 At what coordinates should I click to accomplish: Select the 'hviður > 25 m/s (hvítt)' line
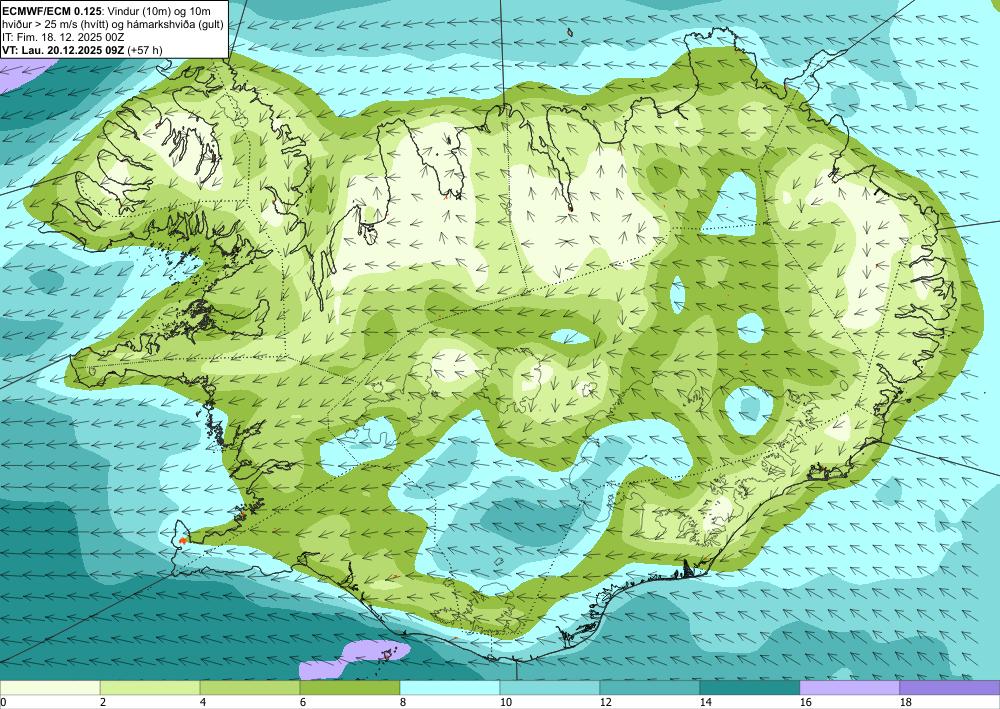tap(55, 23)
